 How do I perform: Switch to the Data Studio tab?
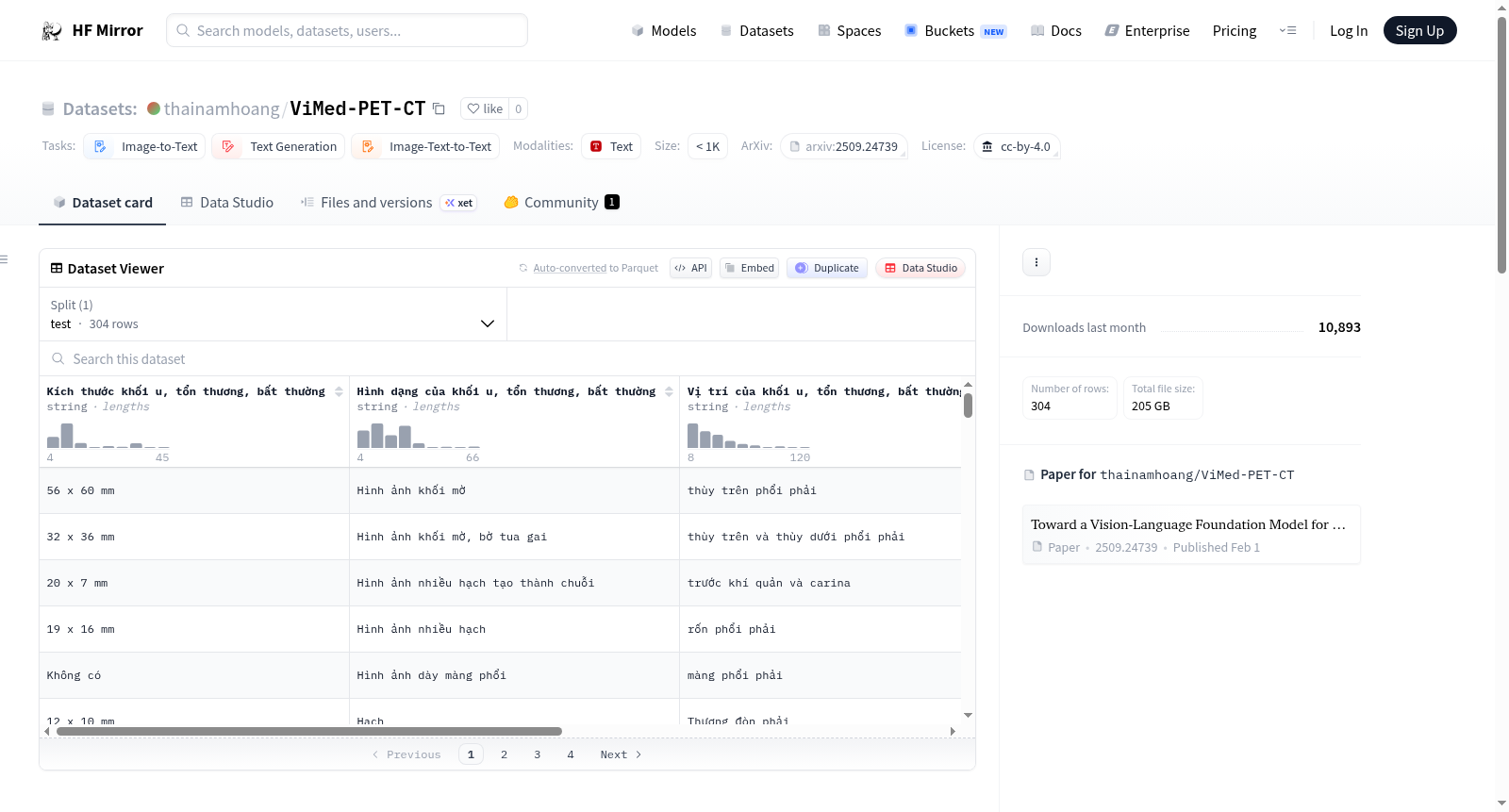[227, 203]
